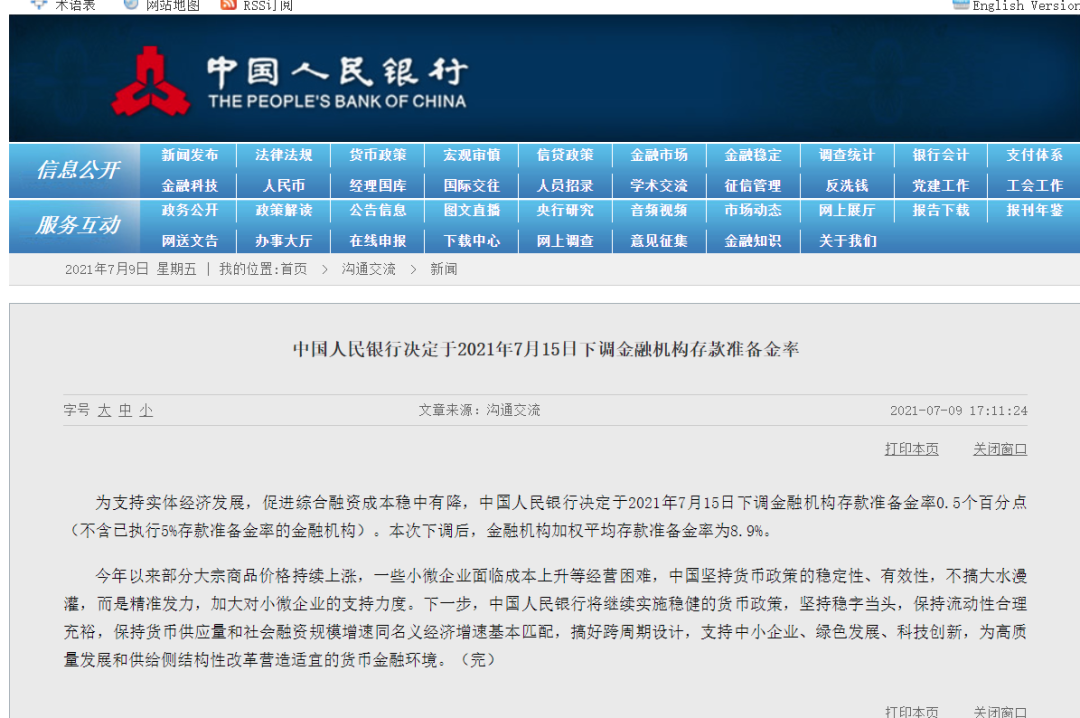The height and width of the screenshot is (718, 1080).
Task: Open the 货币政策 menu item
Action: tap(377, 155)
